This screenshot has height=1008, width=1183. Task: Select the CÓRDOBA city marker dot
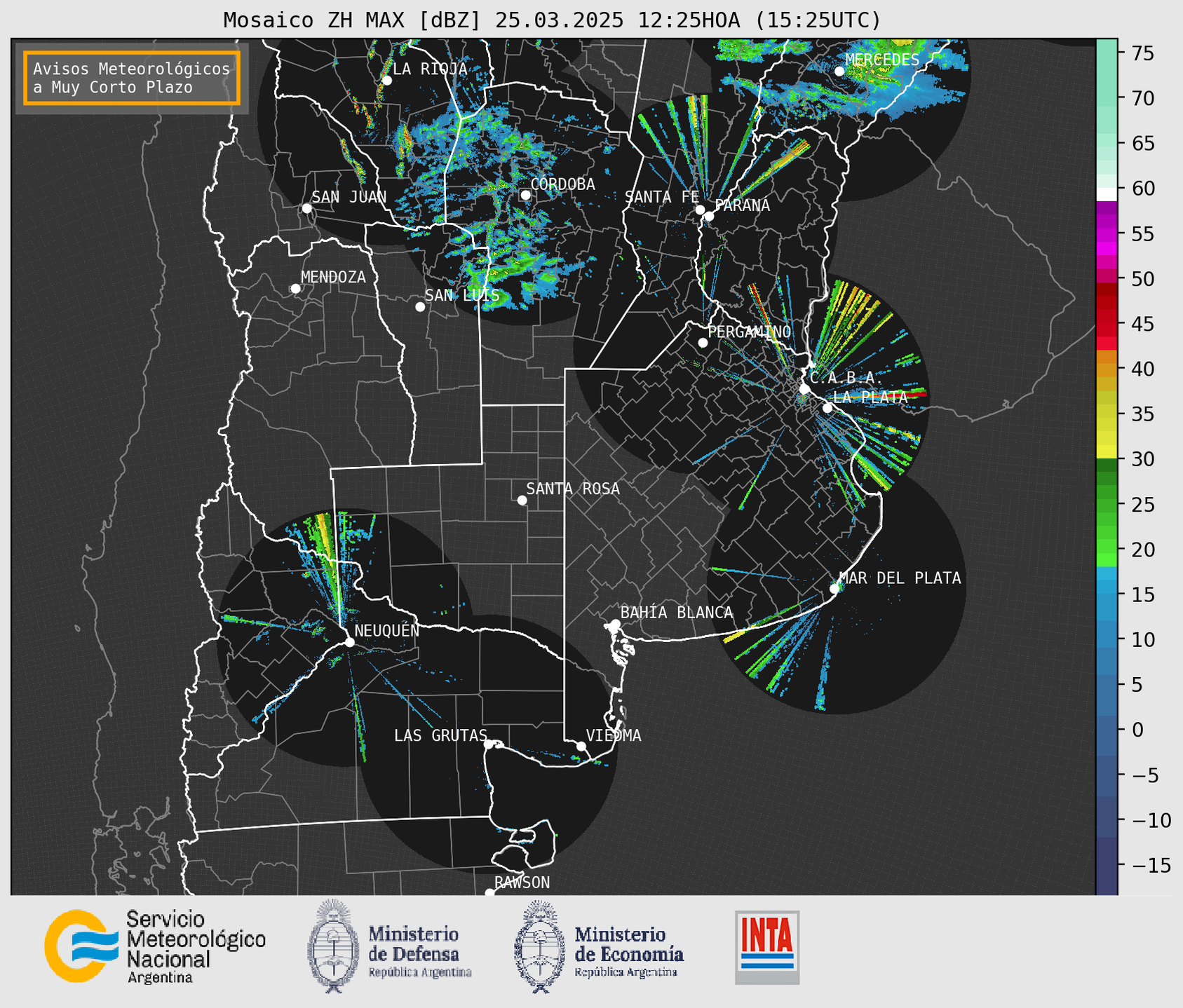click(525, 195)
